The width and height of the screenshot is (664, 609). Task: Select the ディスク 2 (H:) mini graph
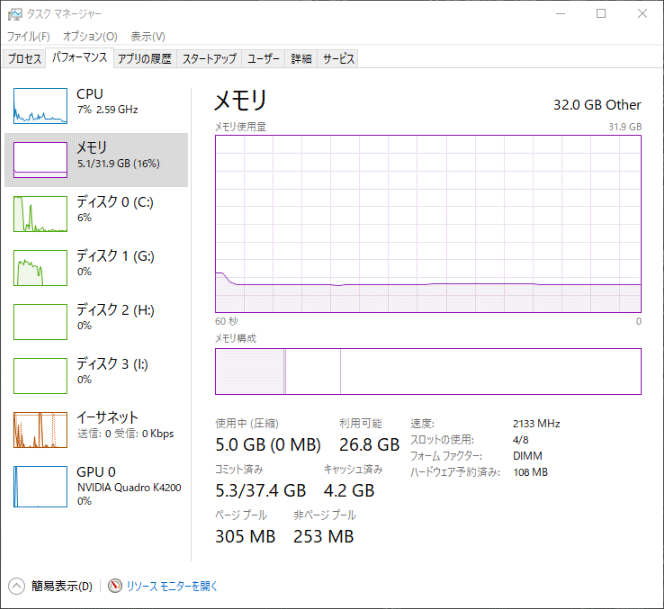pos(40,322)
